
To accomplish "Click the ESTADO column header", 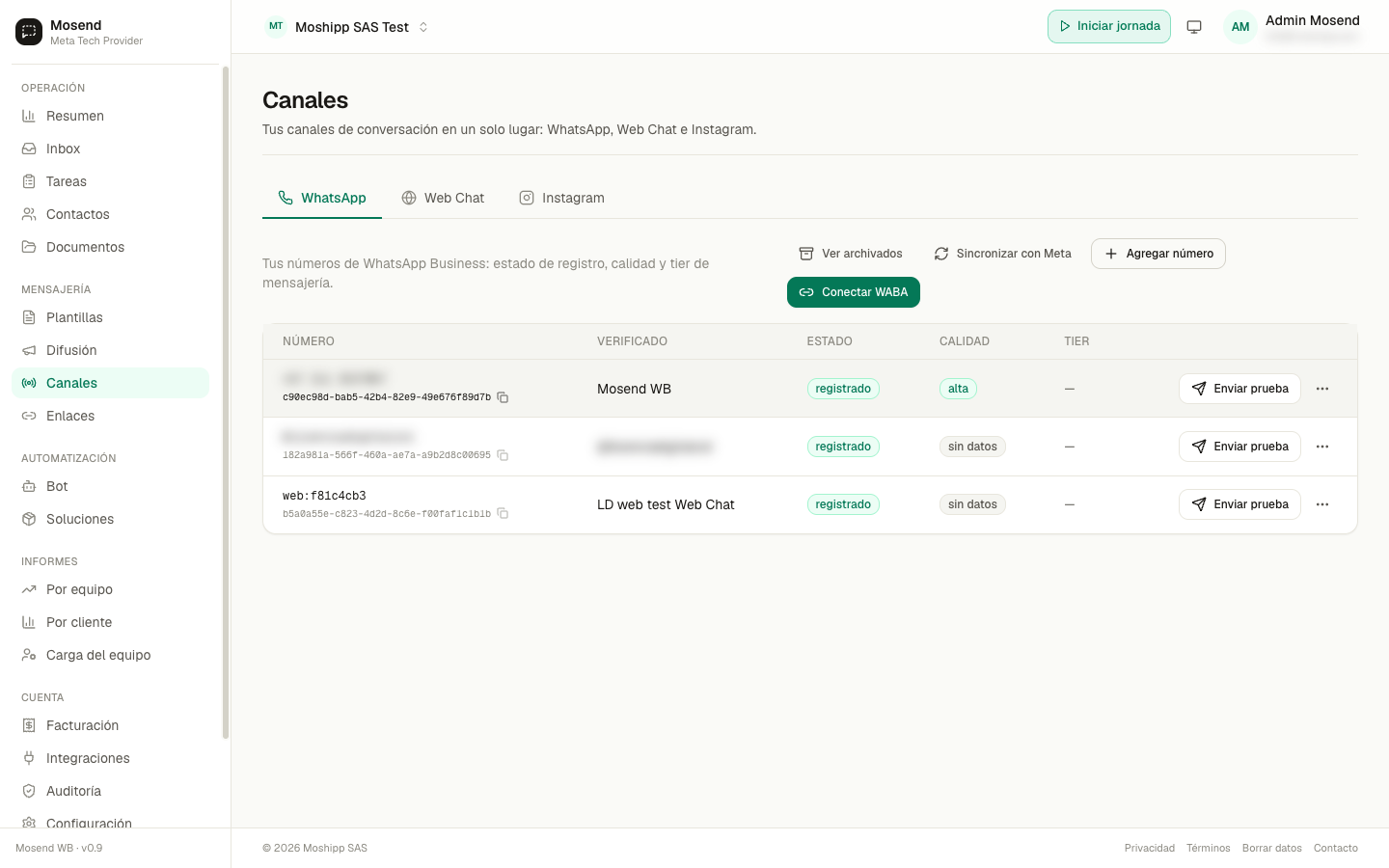I will [x=830, y=341].
